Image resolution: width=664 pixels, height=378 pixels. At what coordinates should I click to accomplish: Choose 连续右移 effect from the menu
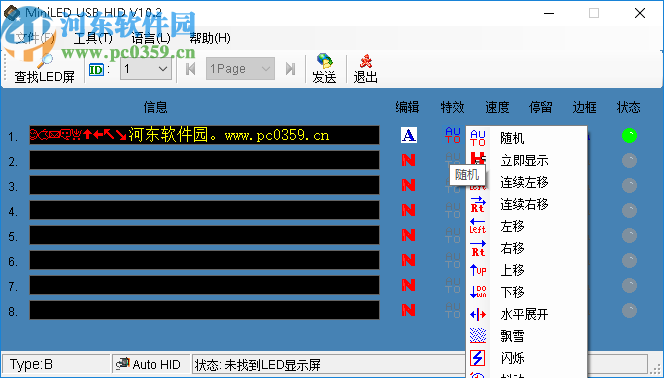[526, 204]
